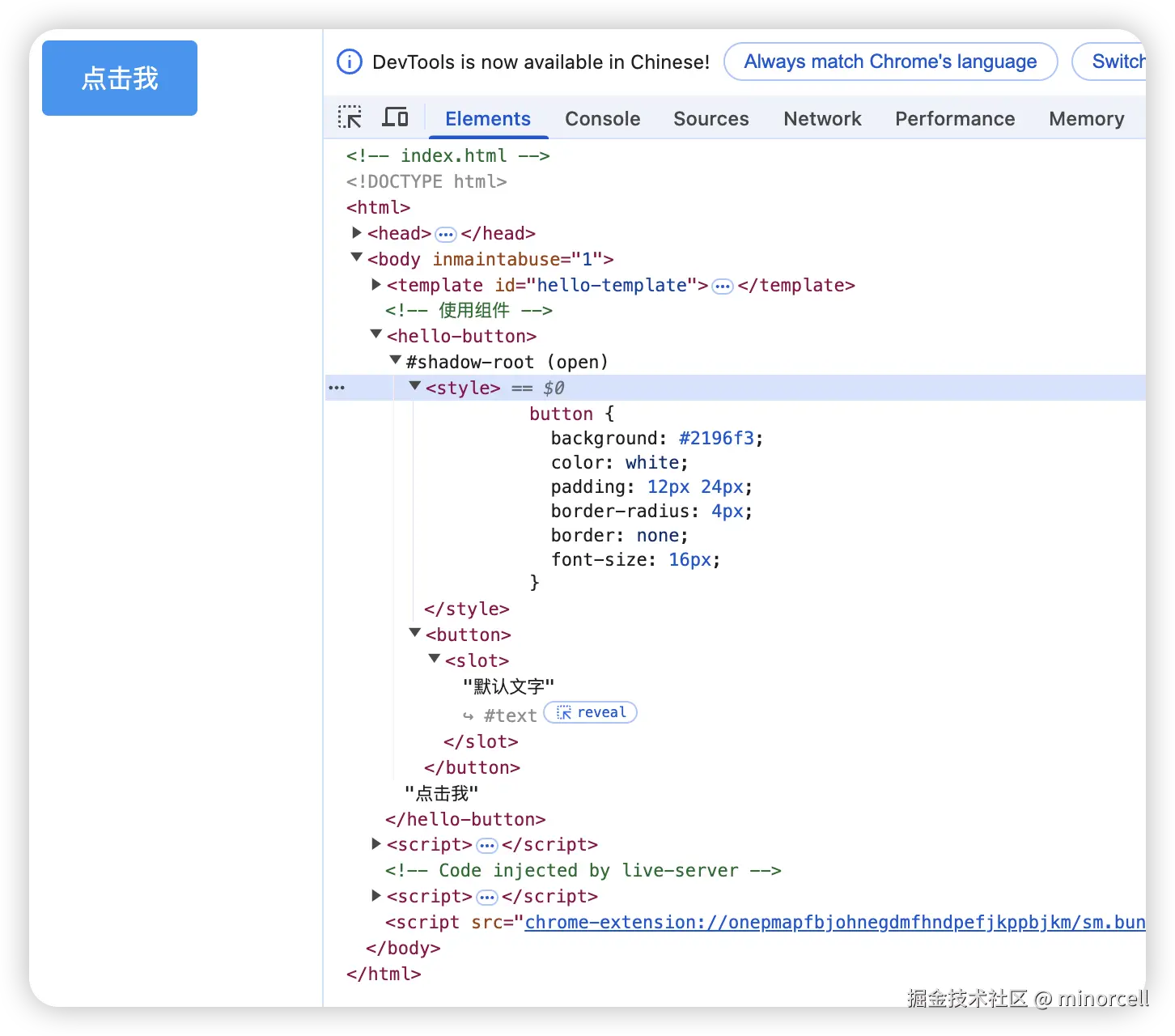Click the button { selector line
Viewport: 1175px width, 1036px height.
point(572,414)
